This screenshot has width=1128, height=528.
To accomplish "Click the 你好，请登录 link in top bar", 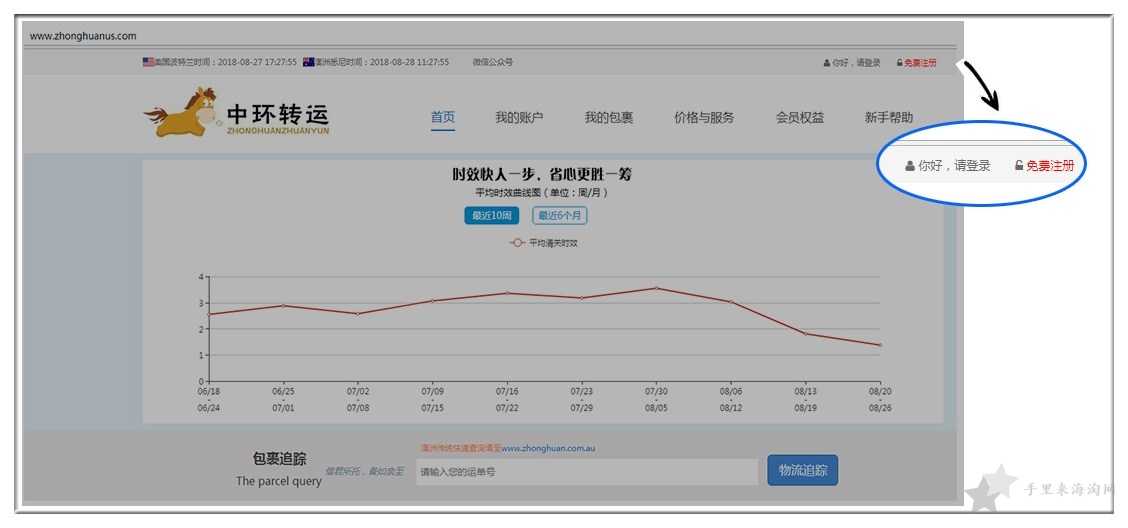I will pos(856,63).
